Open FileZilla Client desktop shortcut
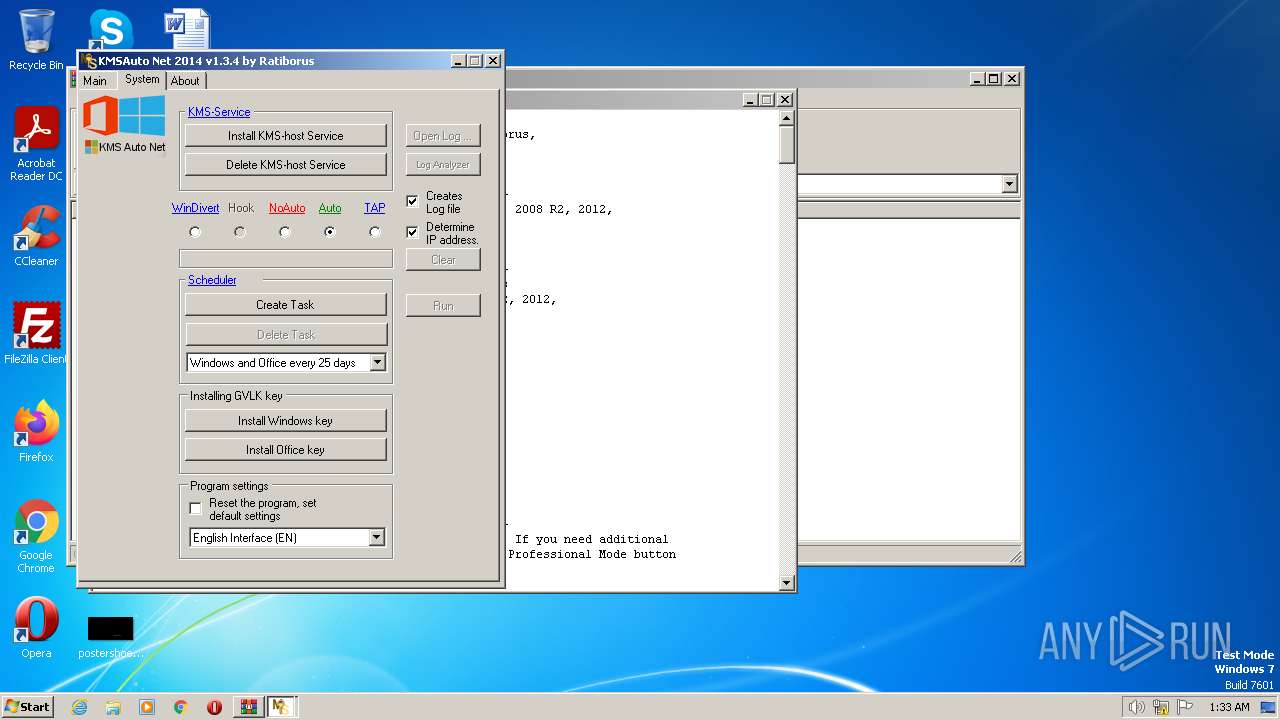Image resolution: width=1280 pixels, height=720 pixels. (x=36, y=333)
